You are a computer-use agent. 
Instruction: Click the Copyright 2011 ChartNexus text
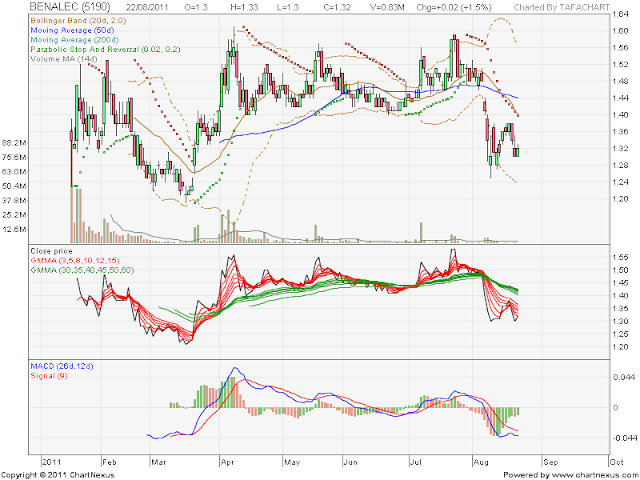point(58,475)
